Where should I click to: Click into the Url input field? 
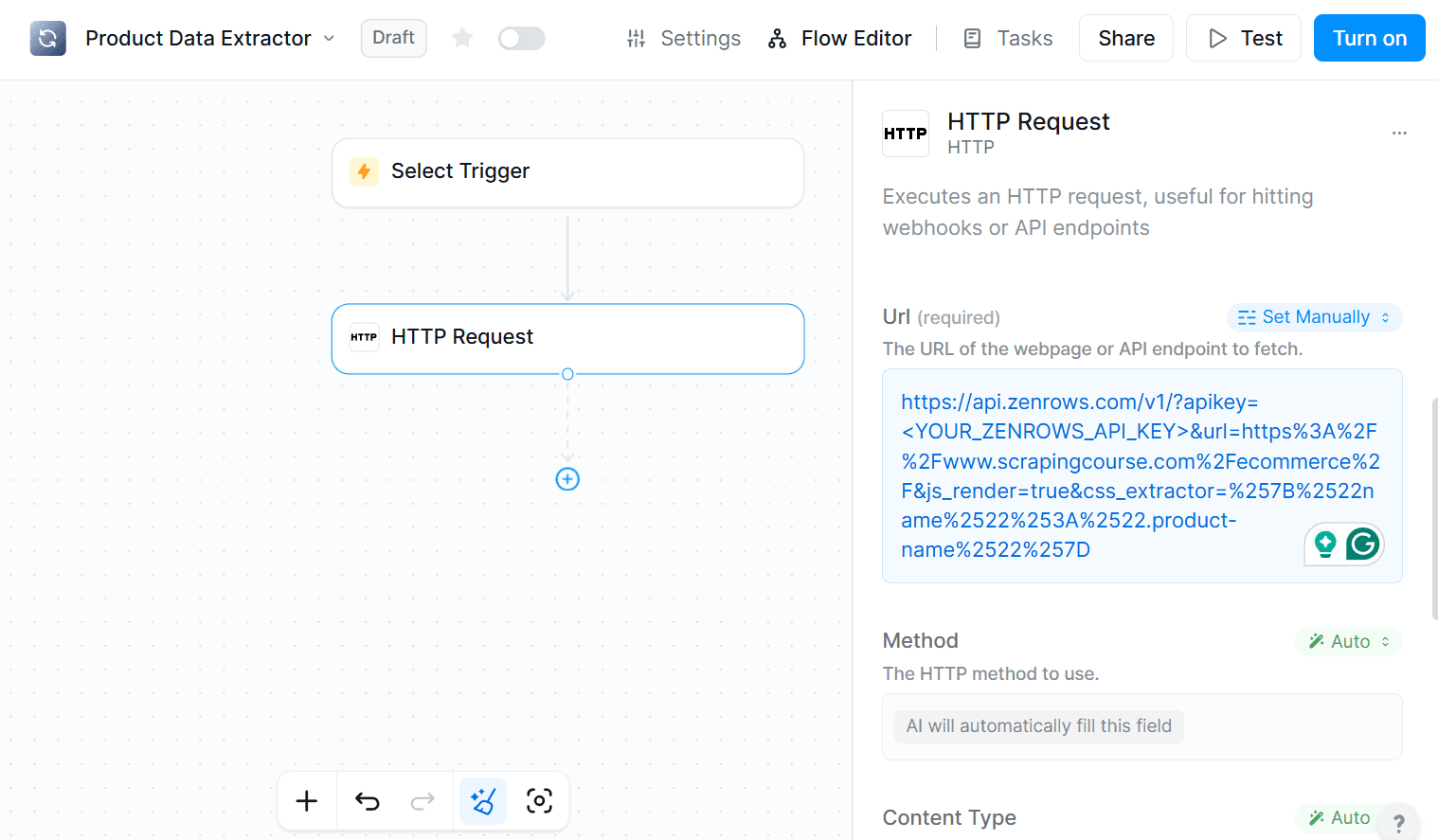(1141, 475)
